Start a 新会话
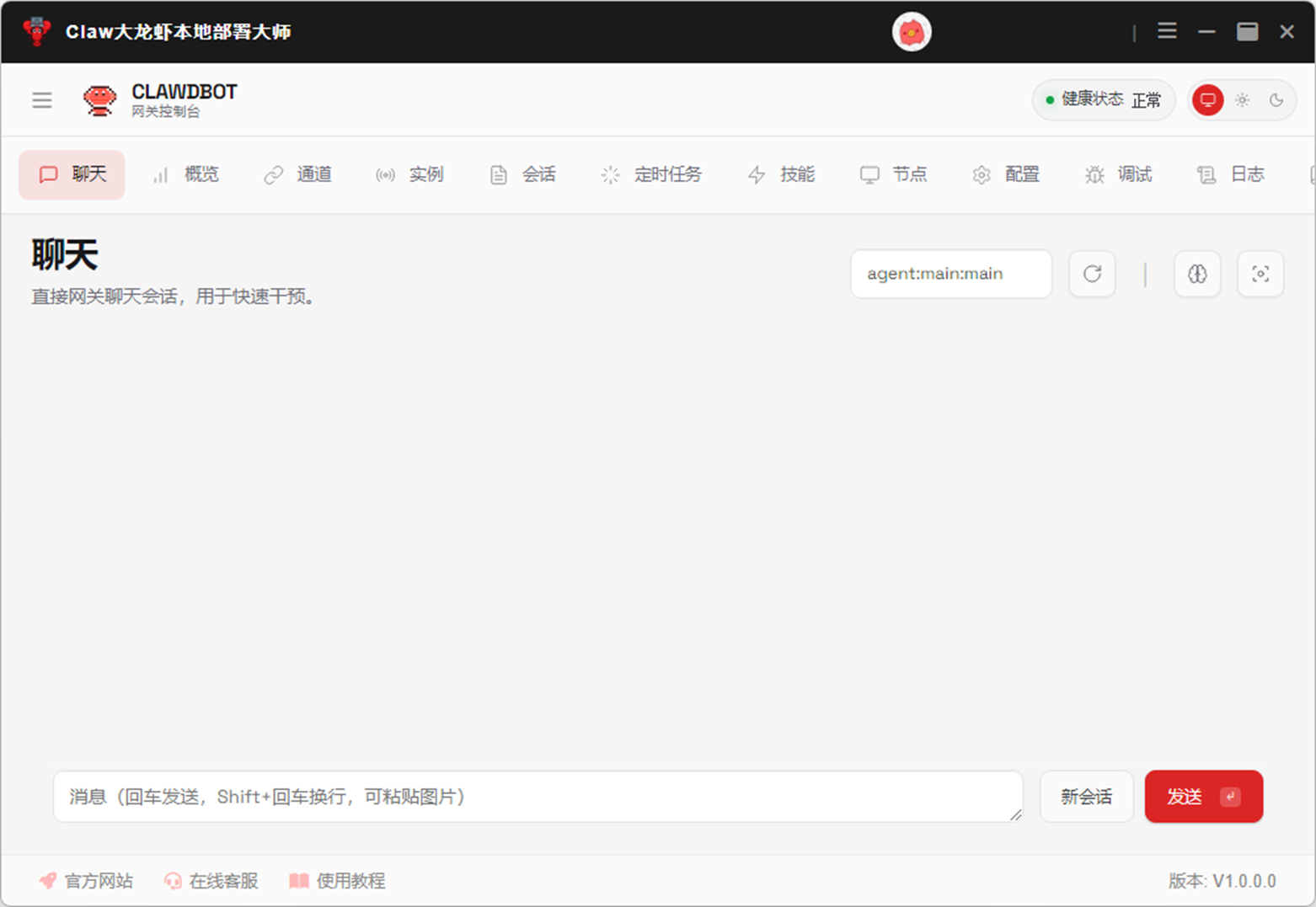 point(1087,797)
